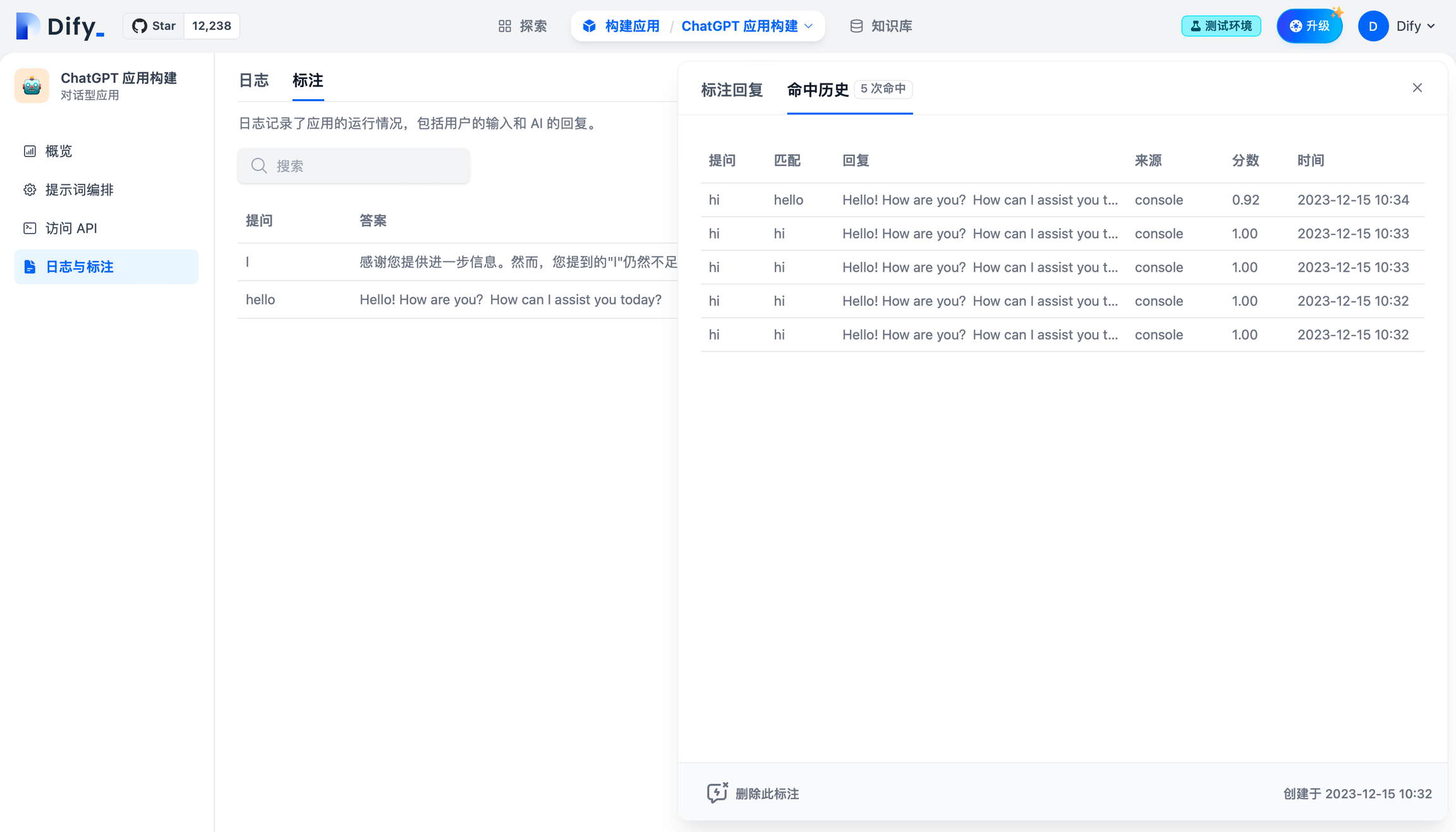Click the 测试环境 environment badge
1456x832 pixels.
tap(1221, 26)
